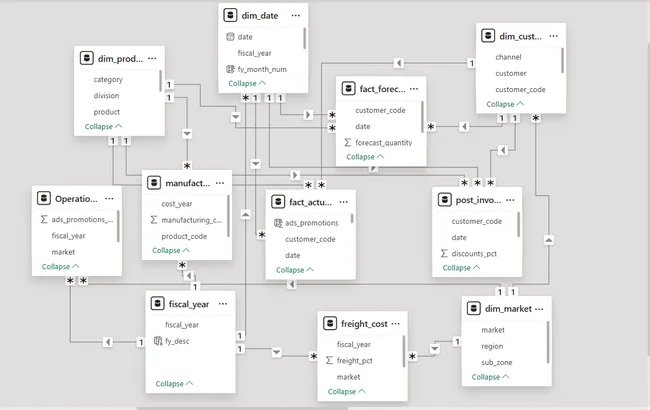The image size is (650, 410).
Task: Select the region field in dim_market
Action: coord(492,346)
